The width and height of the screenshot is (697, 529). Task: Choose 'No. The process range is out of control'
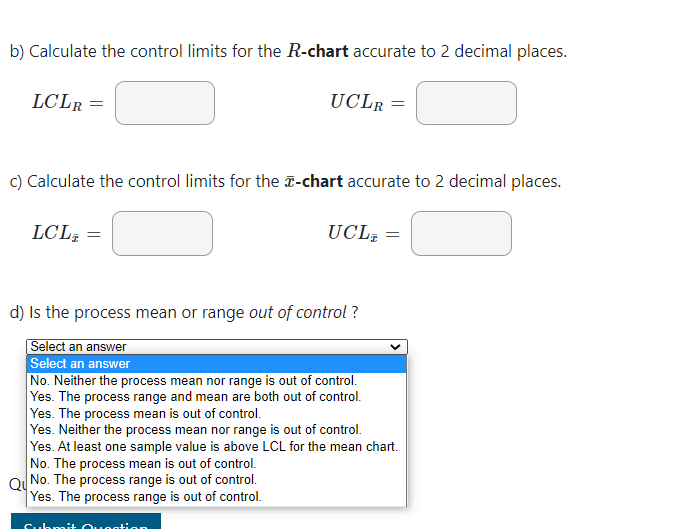click(x=216, y=480)
